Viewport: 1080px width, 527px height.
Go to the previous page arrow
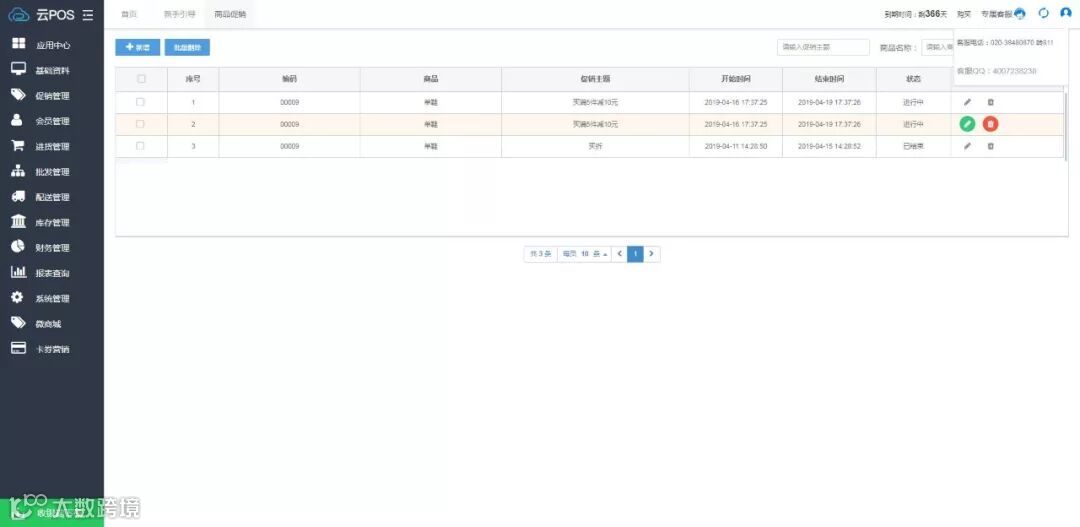tap(619, 254)
